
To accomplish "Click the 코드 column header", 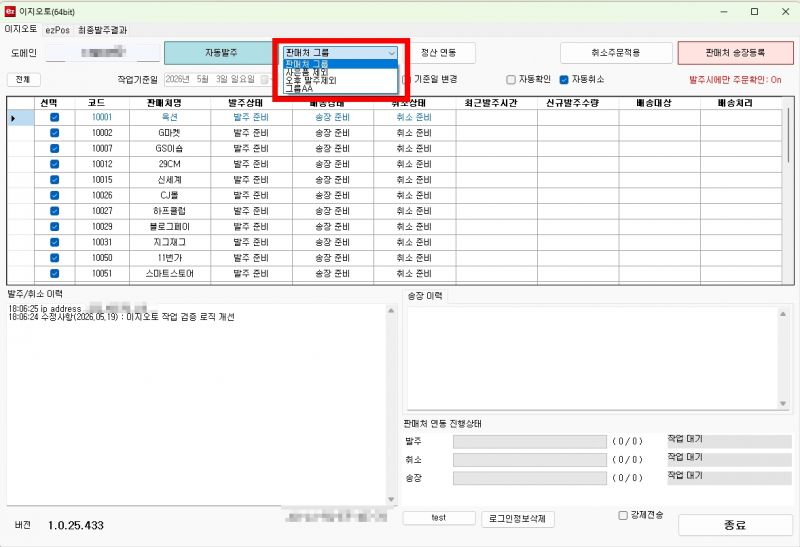I will coord(102,103).
